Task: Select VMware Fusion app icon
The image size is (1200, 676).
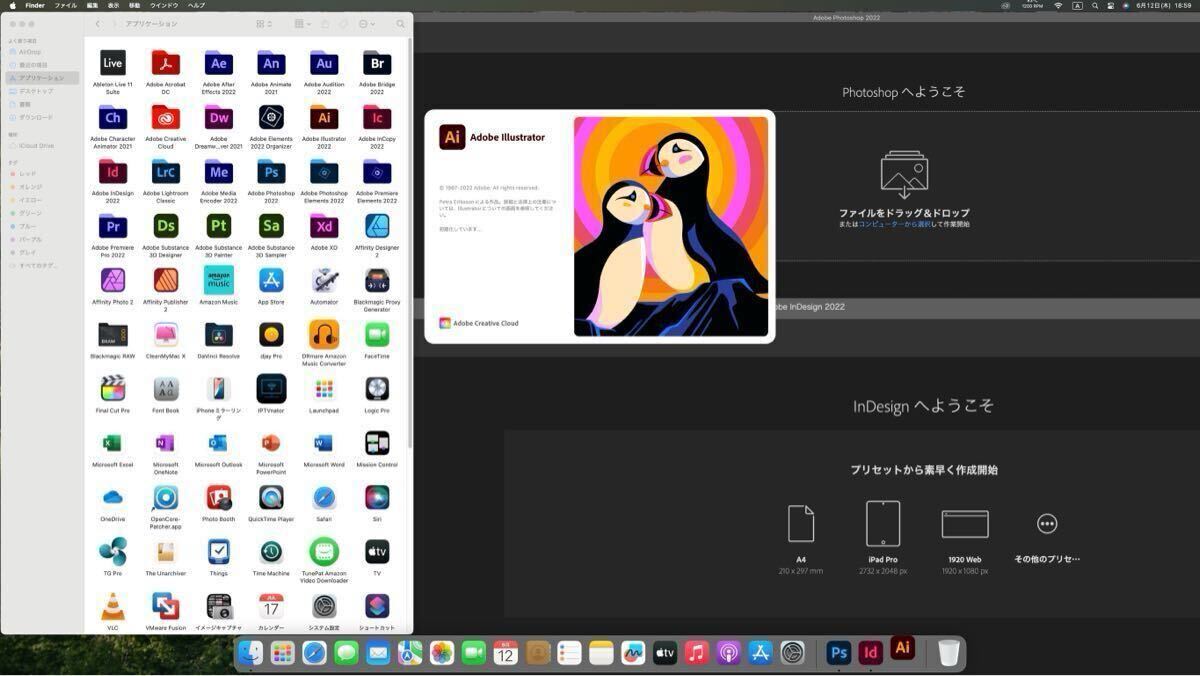Action: 165,606
